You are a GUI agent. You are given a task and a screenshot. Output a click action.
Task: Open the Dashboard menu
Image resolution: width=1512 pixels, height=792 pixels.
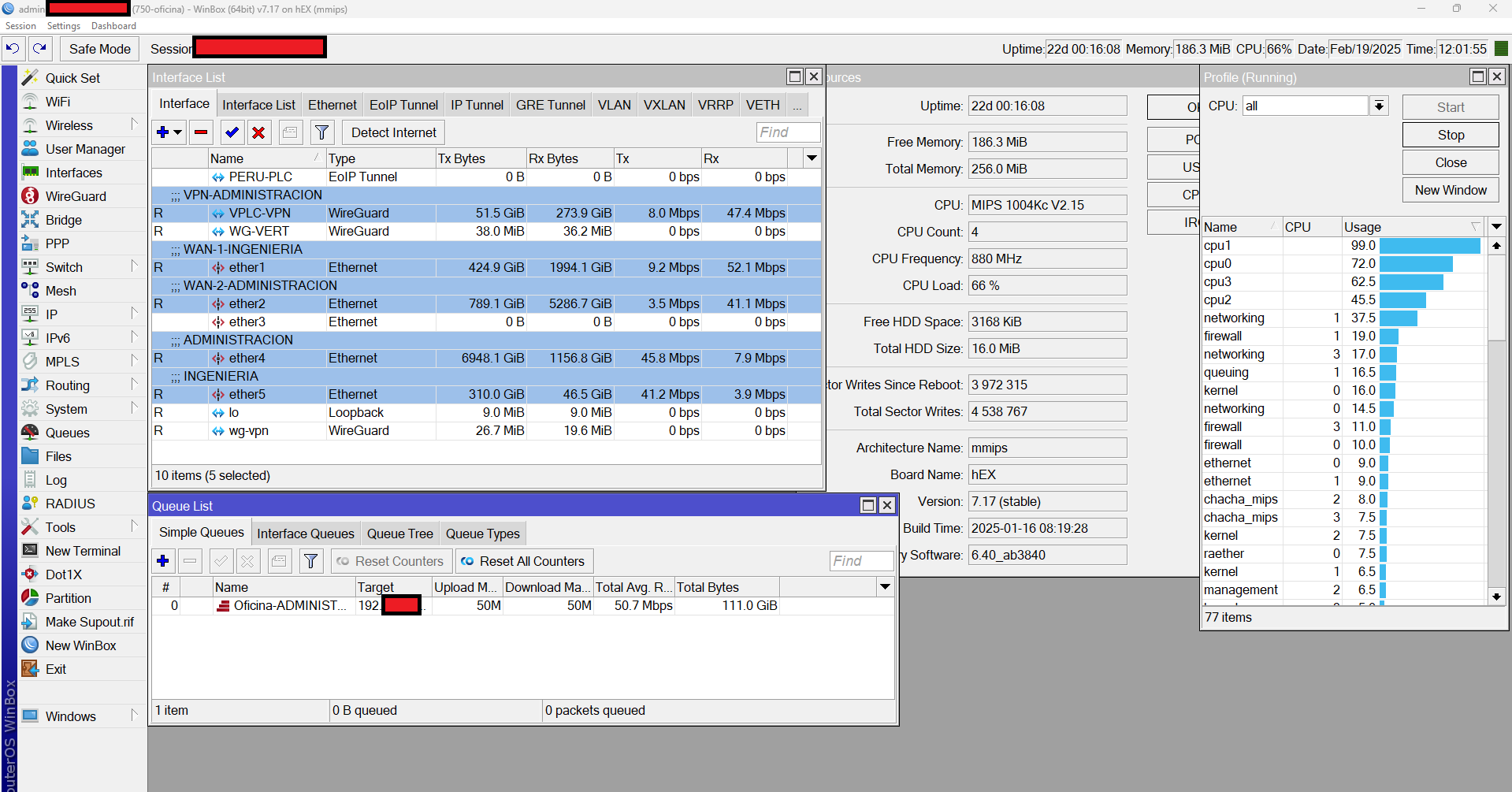pos(113,26)
